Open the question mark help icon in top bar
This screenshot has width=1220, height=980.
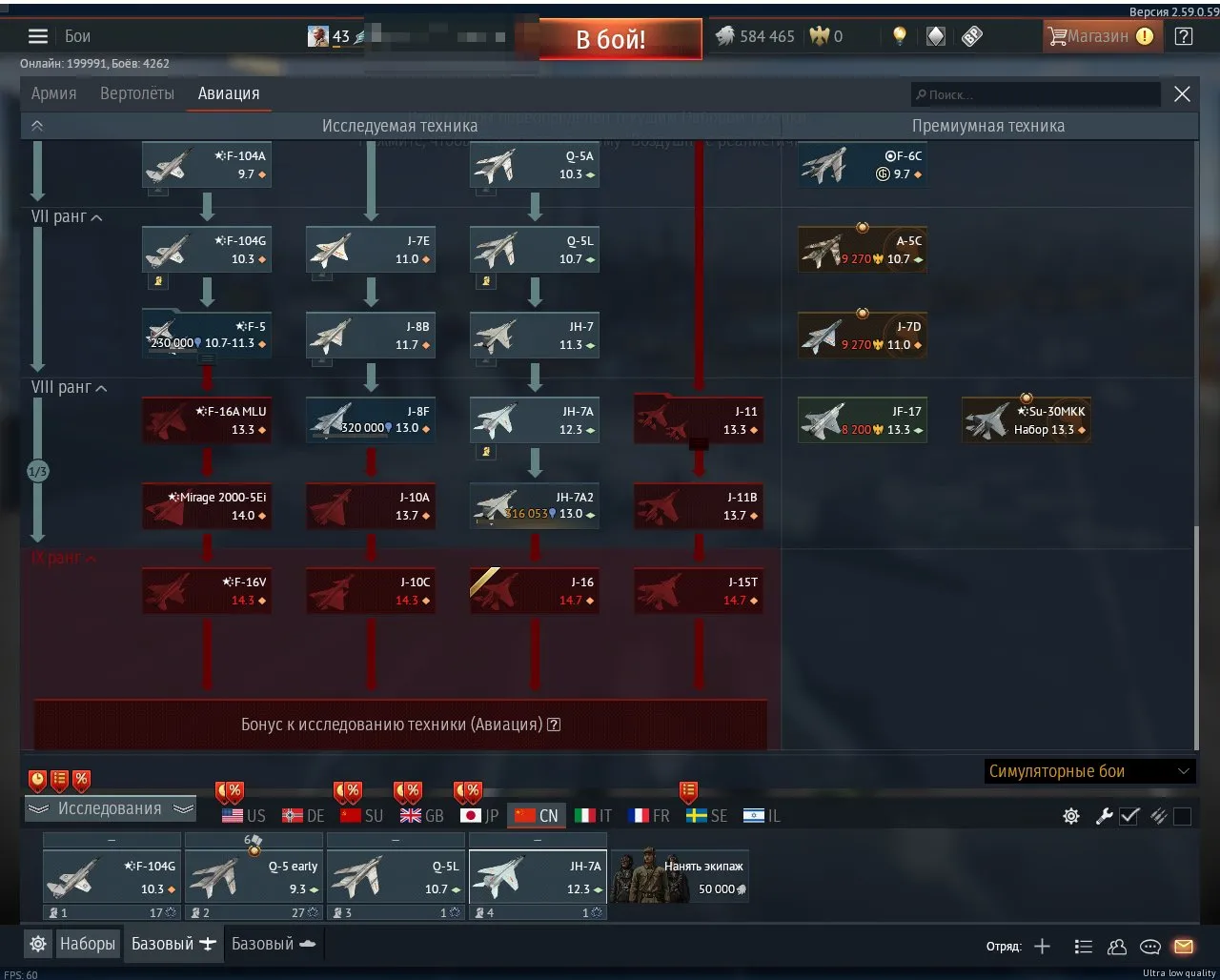(x=1183, y=36)
